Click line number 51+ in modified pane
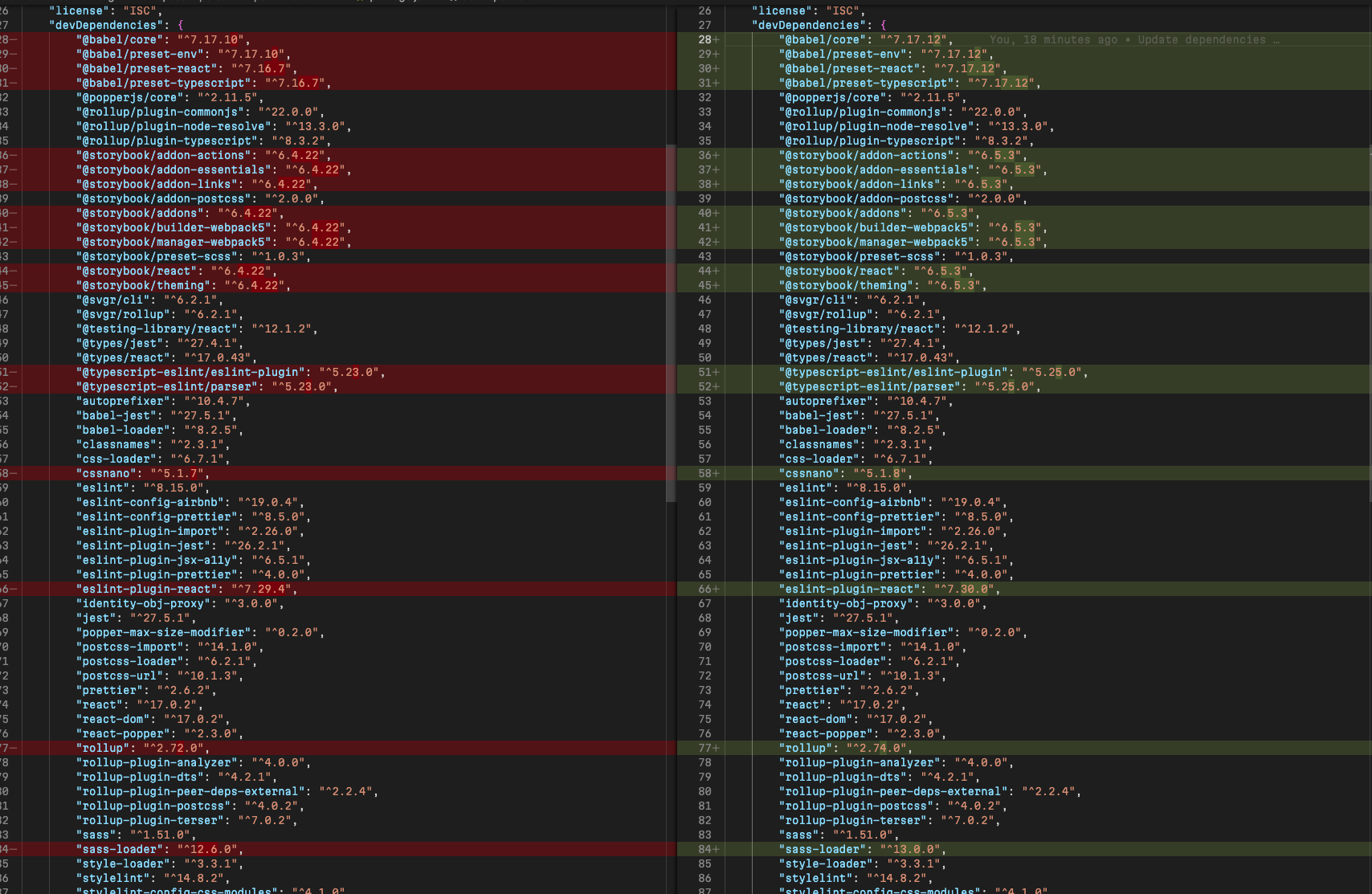Image resolution: width=1372 pixels, height=894 pixels. click(x=708, y=372)
